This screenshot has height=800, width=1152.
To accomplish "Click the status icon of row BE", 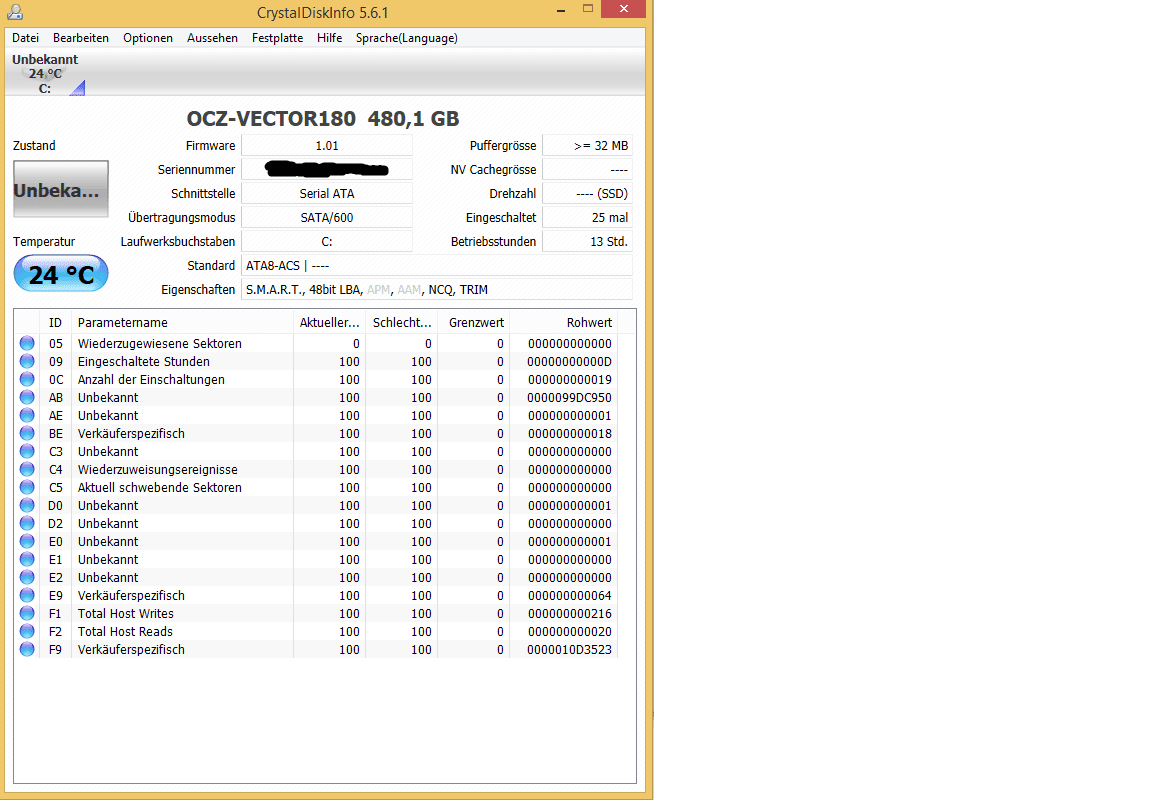I will [27, 433].
